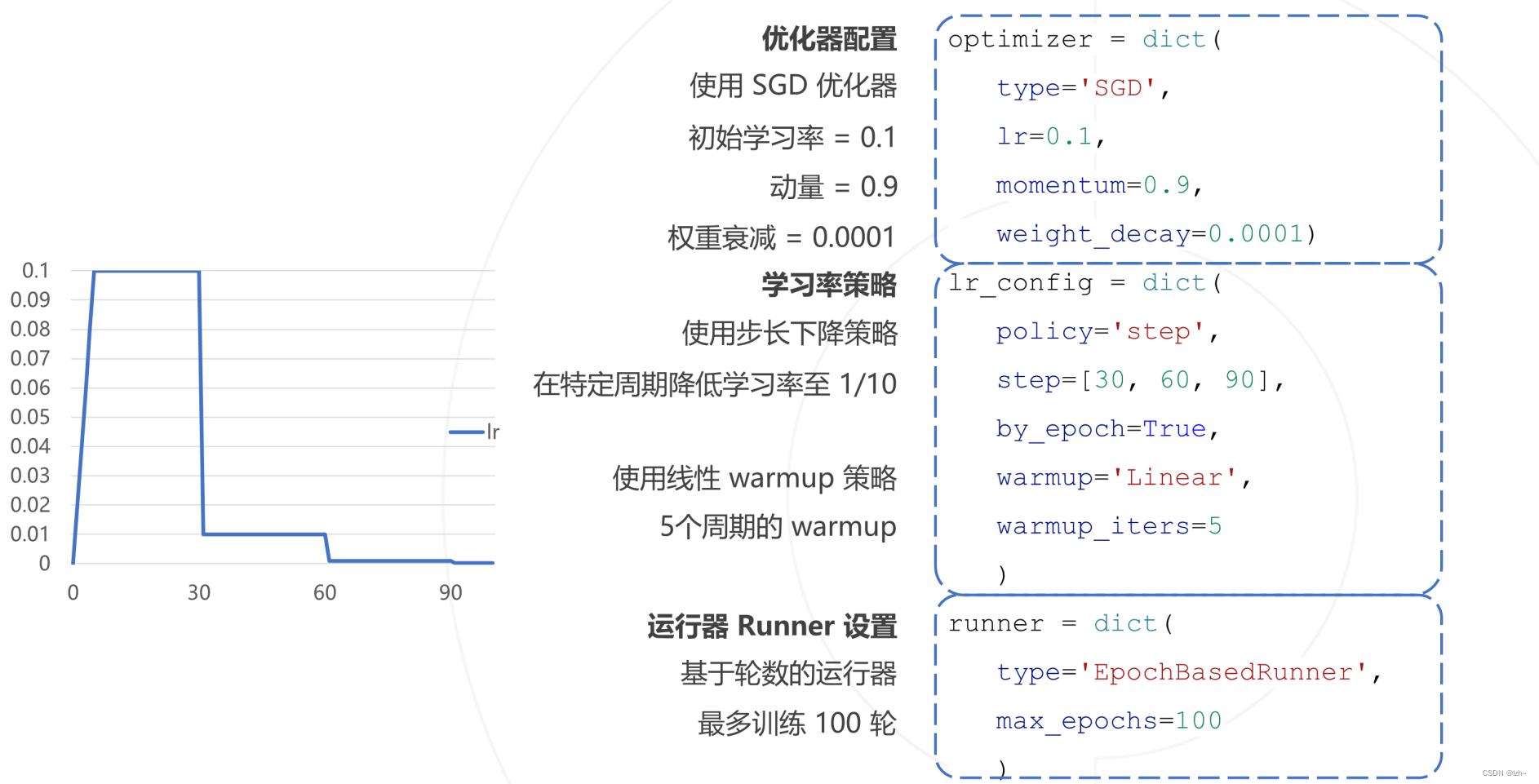Image resolution: width=1539 pixels, height=784 pixels.
Task: Click the heading '运行器 Runner 设置'
Action: [772, 626]
